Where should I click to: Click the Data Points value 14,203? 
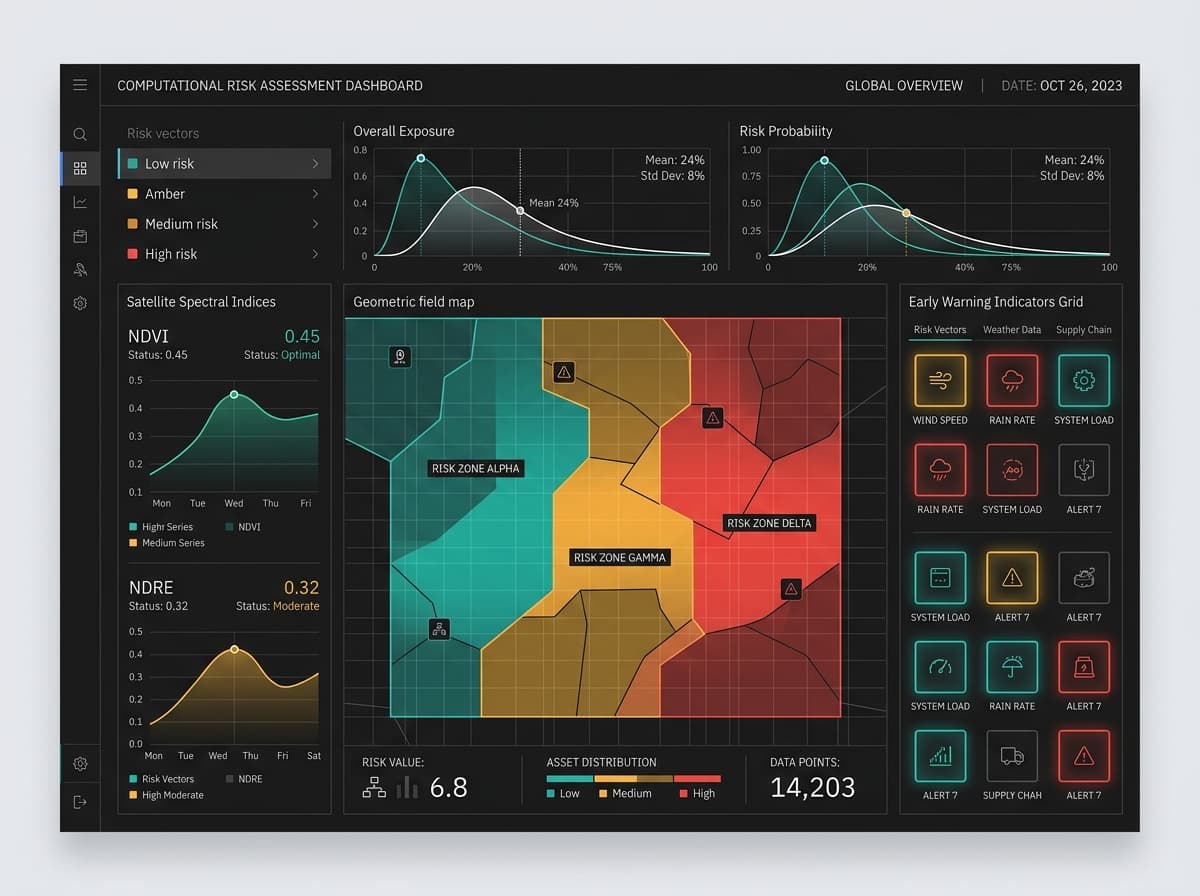[x=812, y=788]
